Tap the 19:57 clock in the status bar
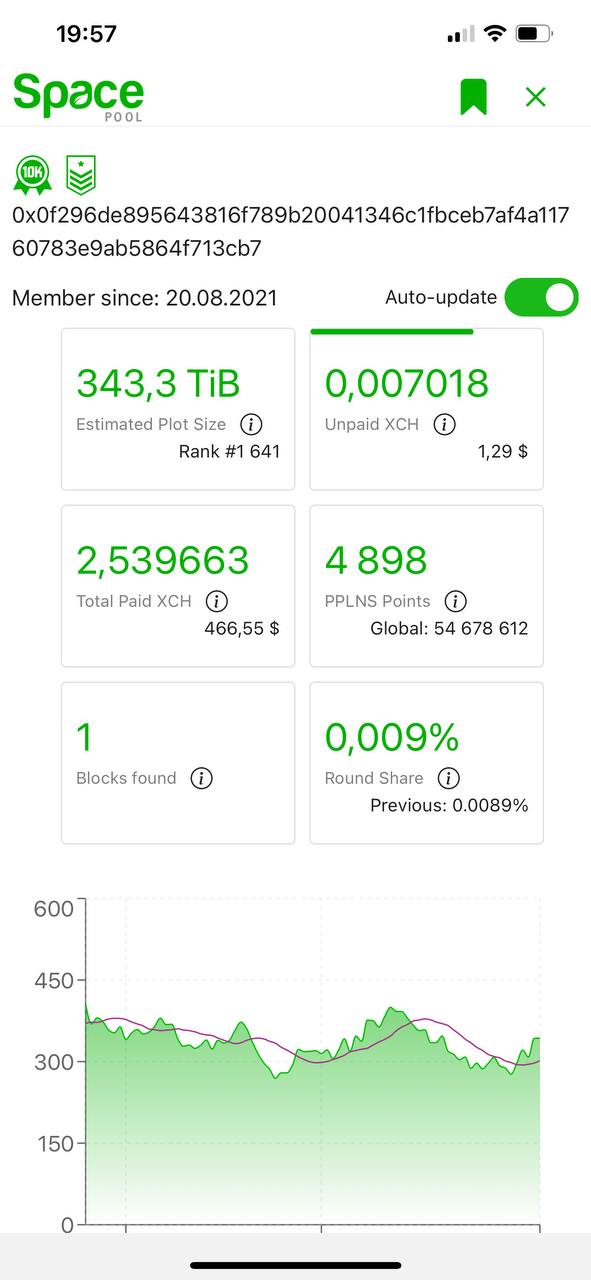Screen dimensions: 591x1280 click(x=87, y=34)
